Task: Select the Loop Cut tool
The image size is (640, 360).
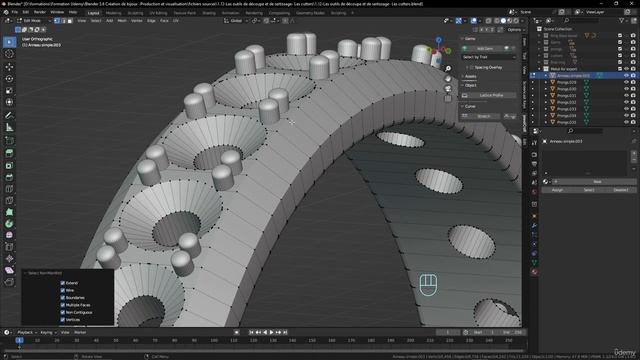Action: tap(9, 189)
